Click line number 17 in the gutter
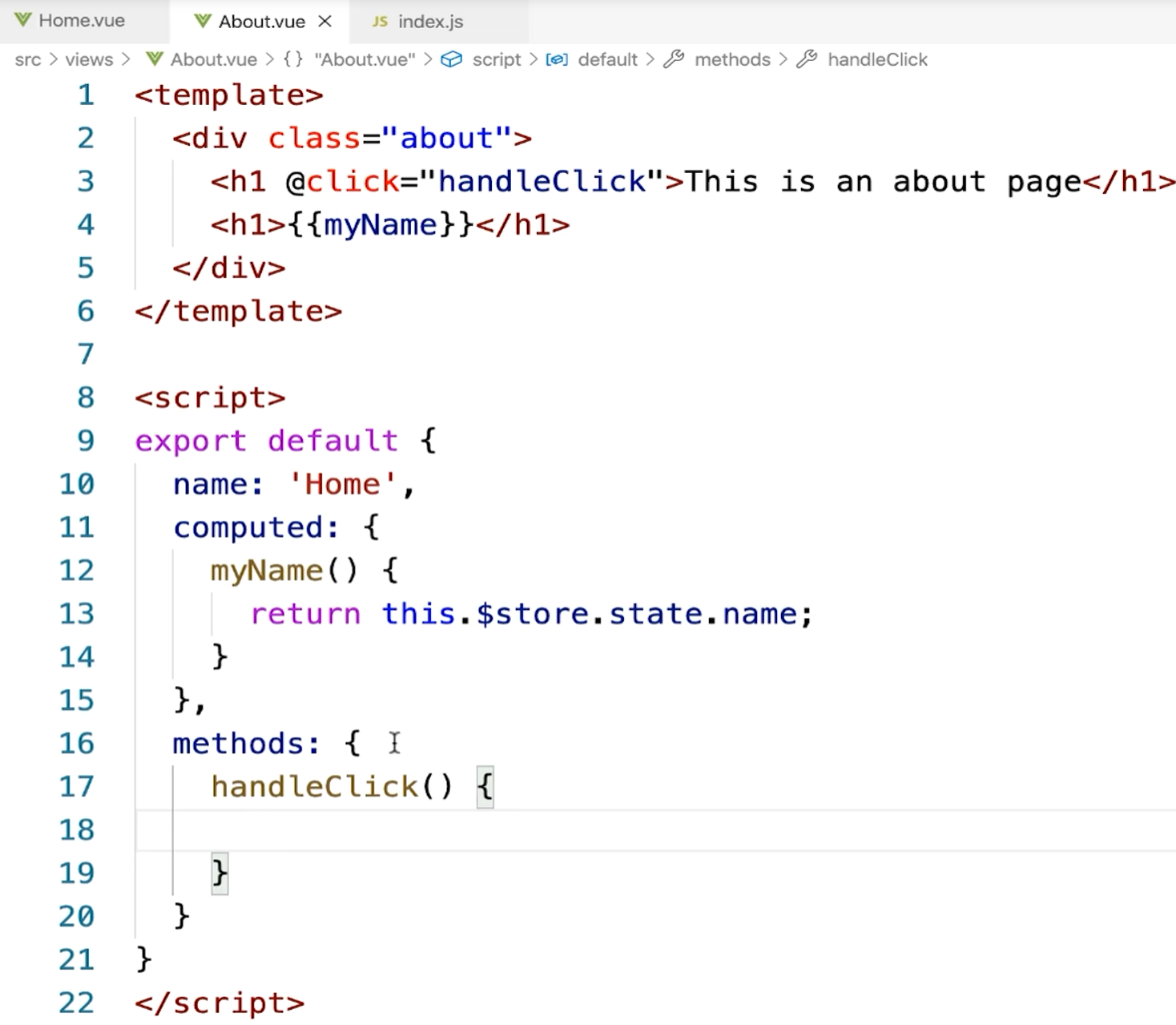The width and height of the screenshot is (1176, 1025). [x=77, y=787]
